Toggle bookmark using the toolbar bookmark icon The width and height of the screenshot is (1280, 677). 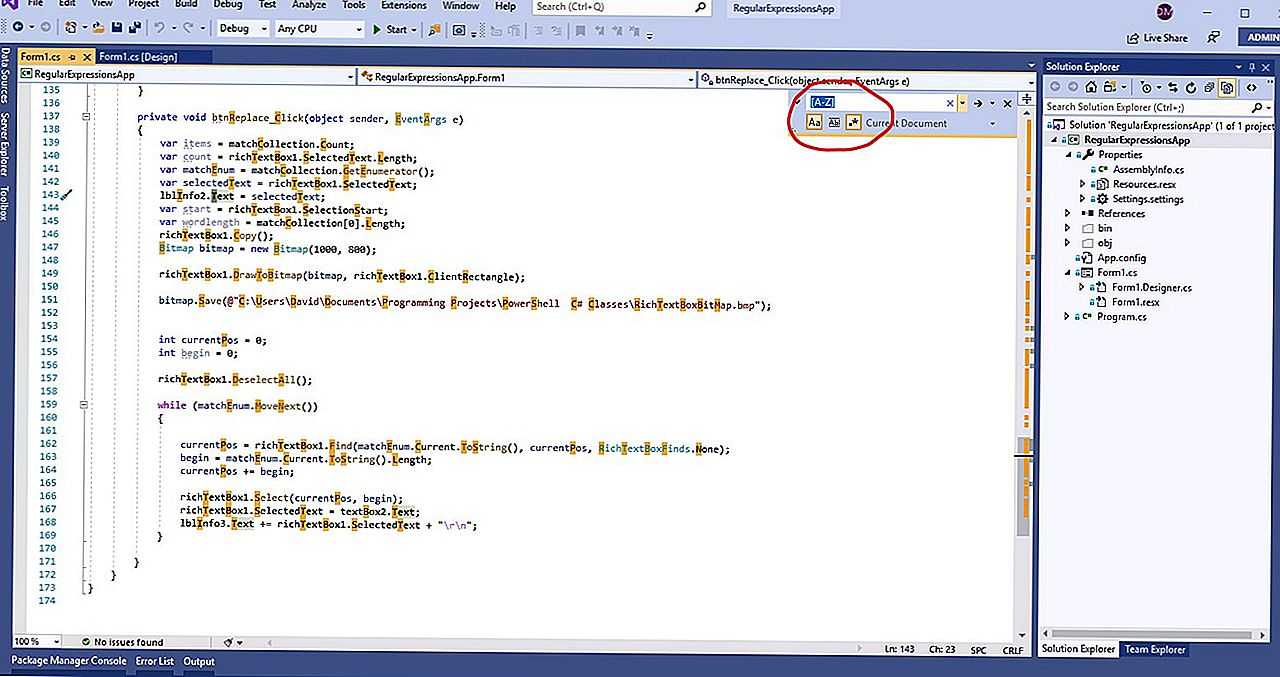pyautogui.click(x=580, y=31)
